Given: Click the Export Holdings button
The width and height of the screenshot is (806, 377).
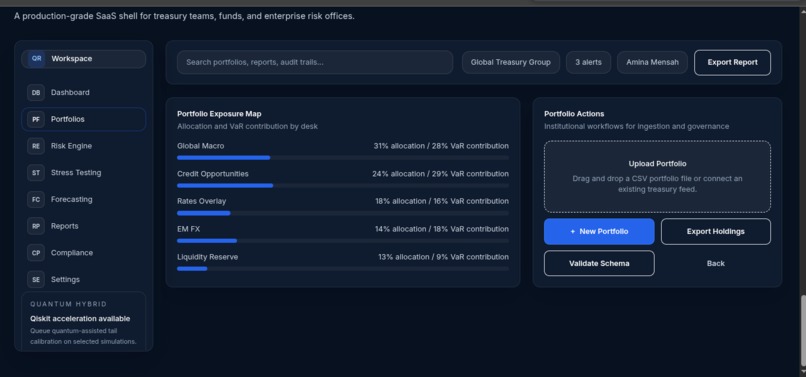Looking at the screenshot, I should click(x=716, y=231).
